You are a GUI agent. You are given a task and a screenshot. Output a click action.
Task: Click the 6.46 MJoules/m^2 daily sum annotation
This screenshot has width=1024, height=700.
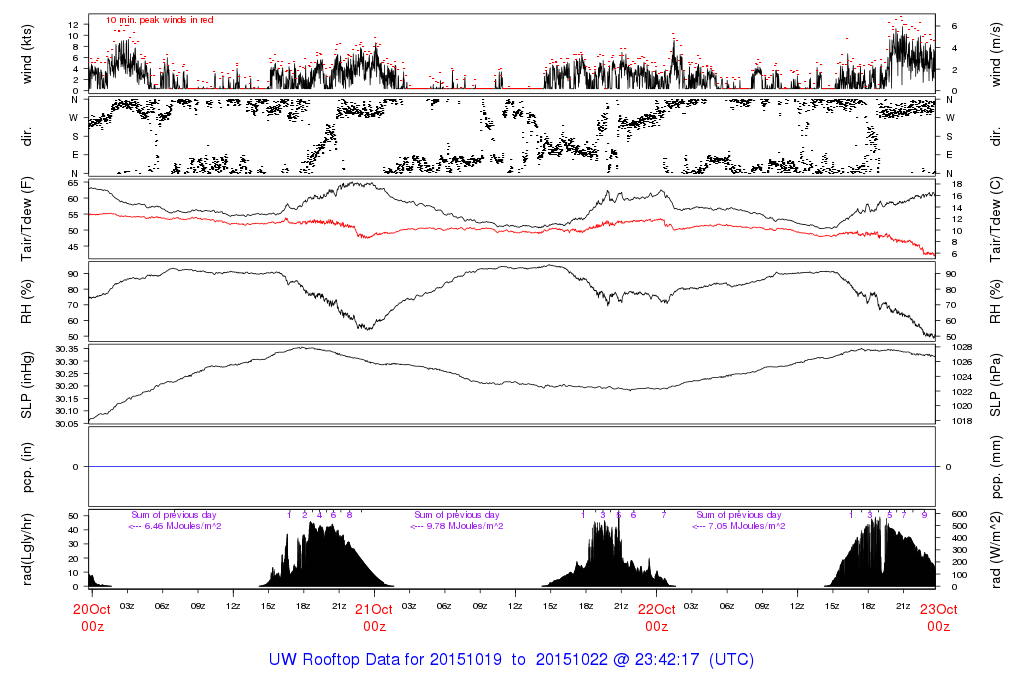(x=175, y=526)
